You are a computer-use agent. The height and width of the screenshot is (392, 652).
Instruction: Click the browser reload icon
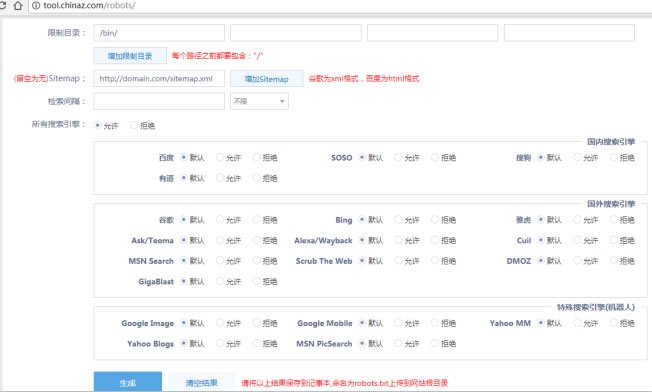coord(2,5)
